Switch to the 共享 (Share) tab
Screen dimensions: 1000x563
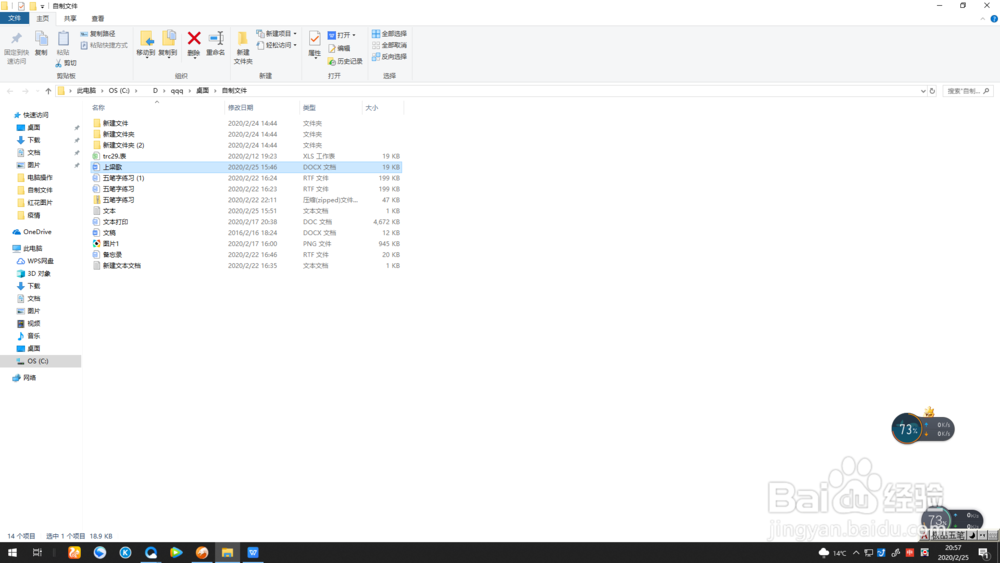[70, 18]
